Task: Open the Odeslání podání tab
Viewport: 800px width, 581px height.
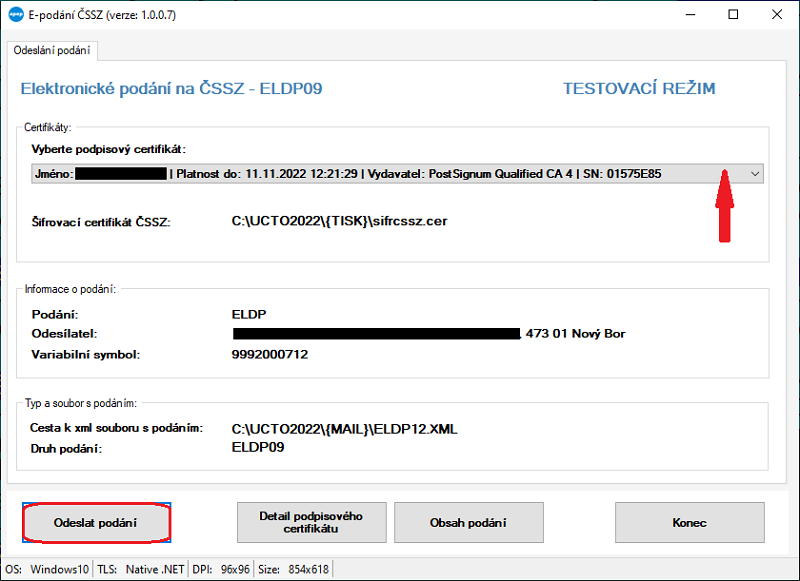Action: coord(52,50)
